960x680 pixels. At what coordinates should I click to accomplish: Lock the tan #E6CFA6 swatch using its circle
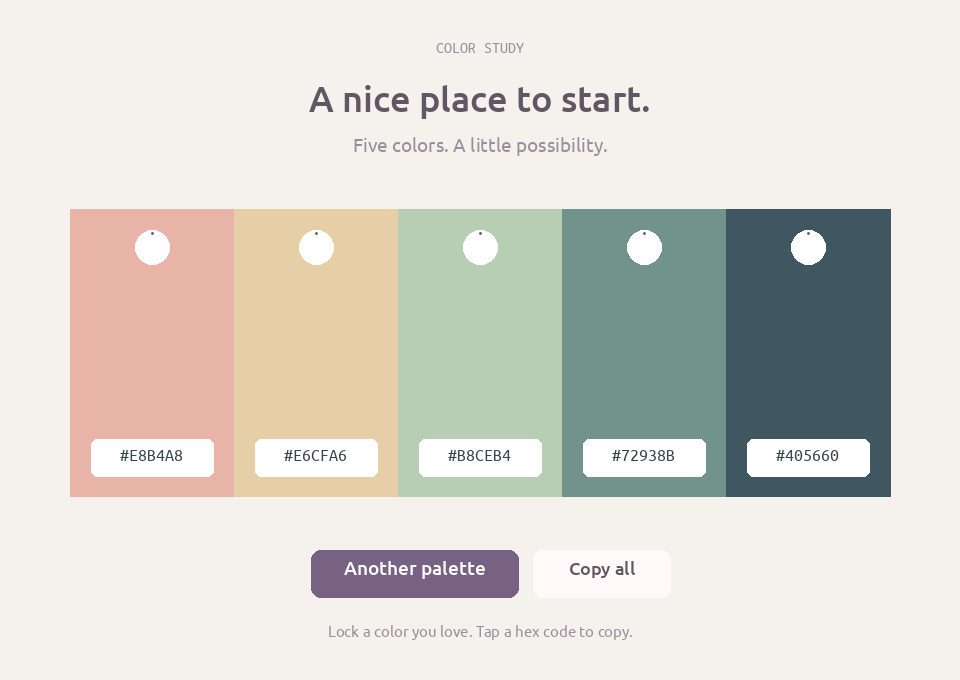[x=317, y=247]
